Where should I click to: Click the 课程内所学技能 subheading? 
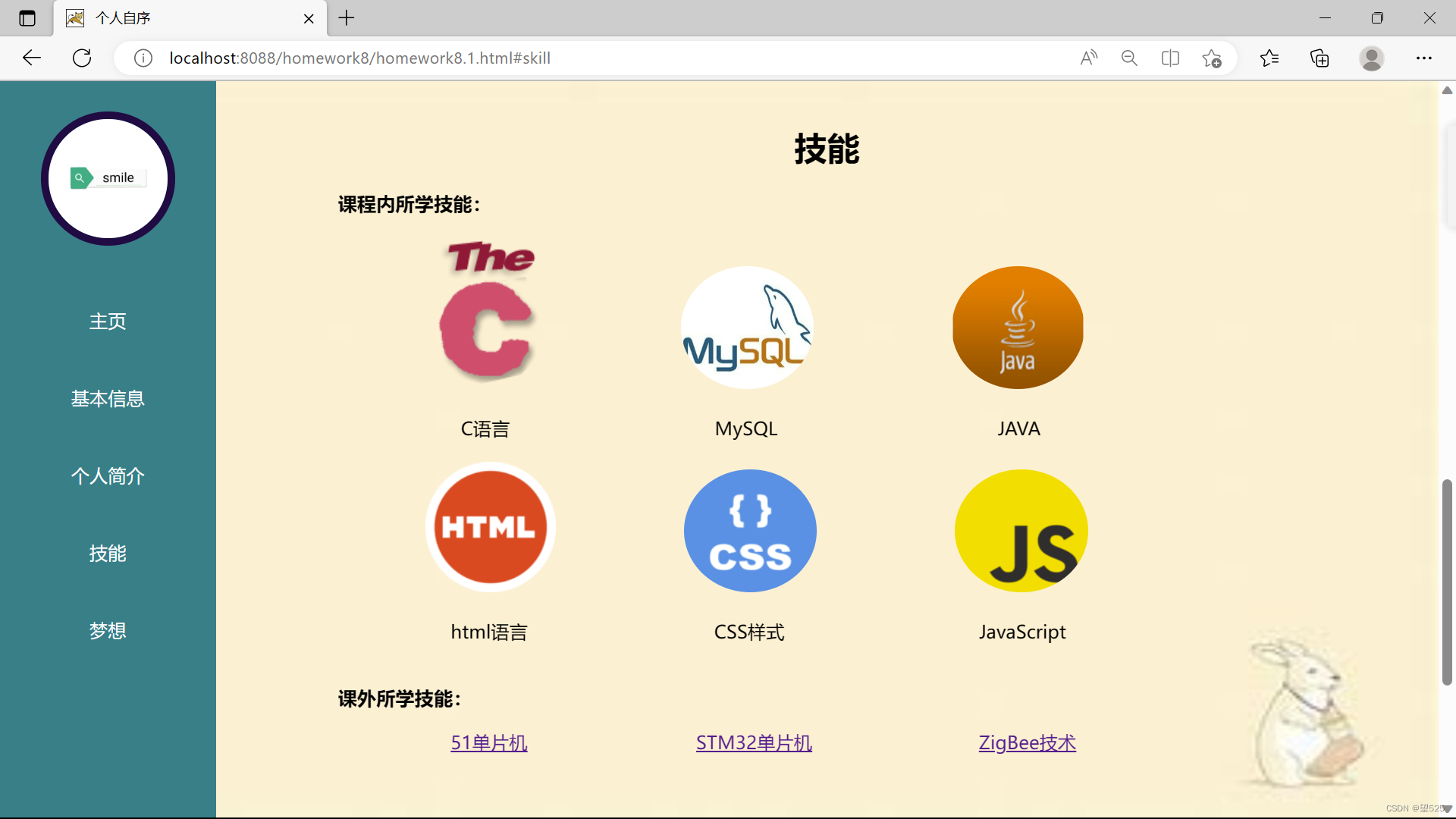[x=409, y=205]
